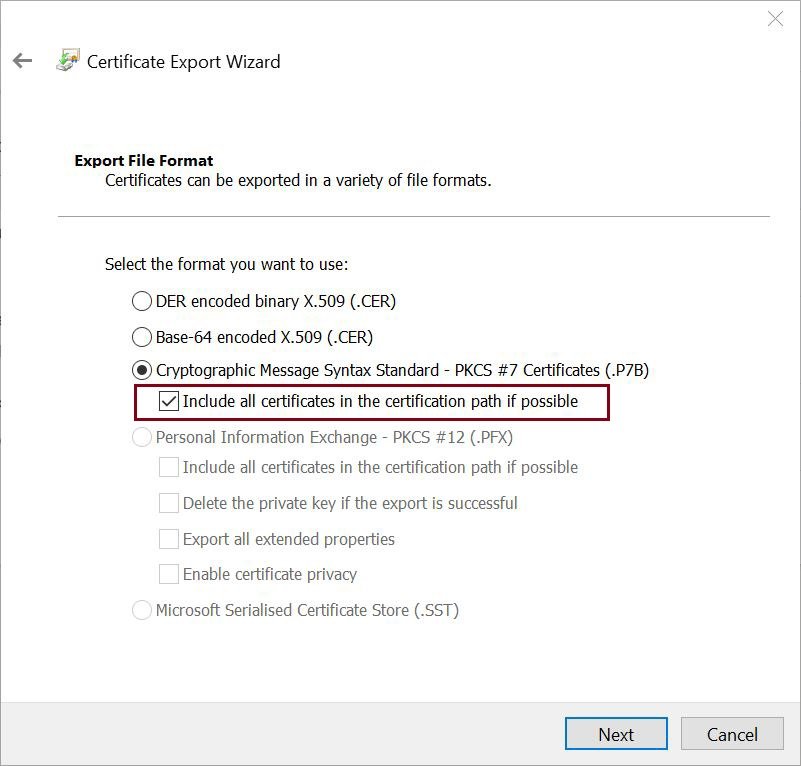The image size is (801, 766).
Task: Check export all extended properties
Action: coord(169,538)
